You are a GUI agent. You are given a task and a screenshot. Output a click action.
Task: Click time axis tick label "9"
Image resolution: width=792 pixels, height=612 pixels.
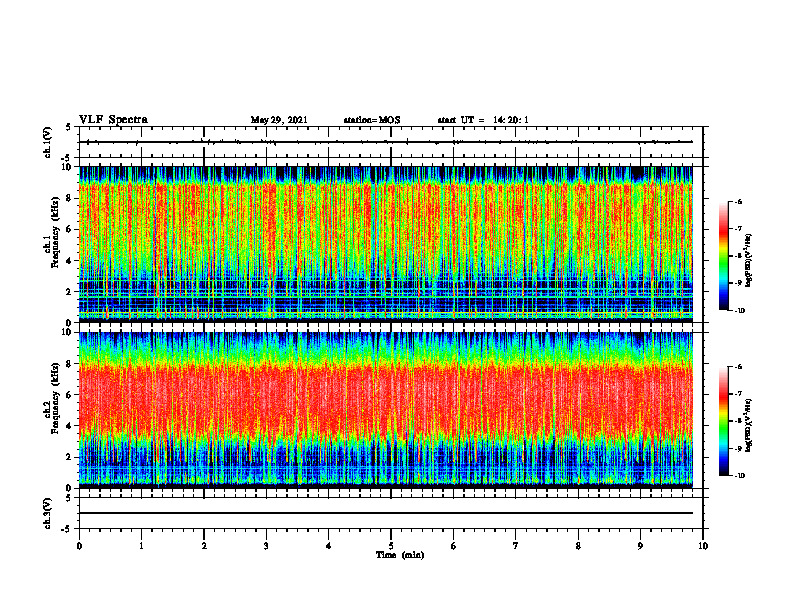pos(640,546)
